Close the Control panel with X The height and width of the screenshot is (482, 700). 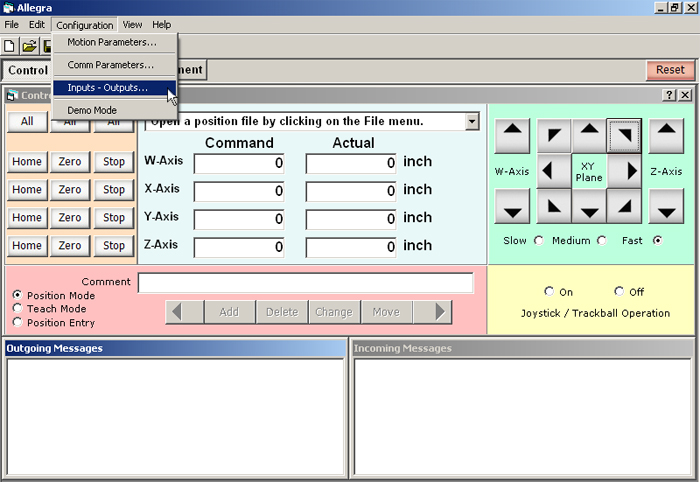point(685,95)
